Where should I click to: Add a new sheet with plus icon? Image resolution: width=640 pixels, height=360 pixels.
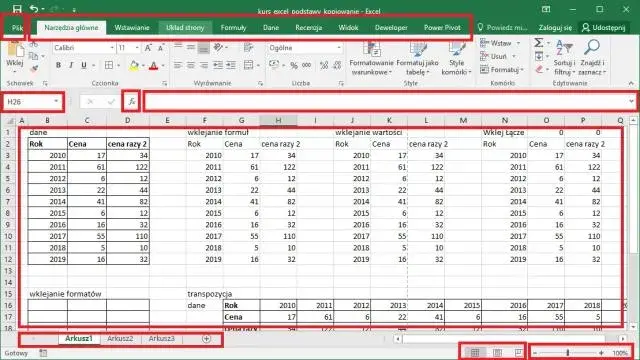(x=206, y=339)
